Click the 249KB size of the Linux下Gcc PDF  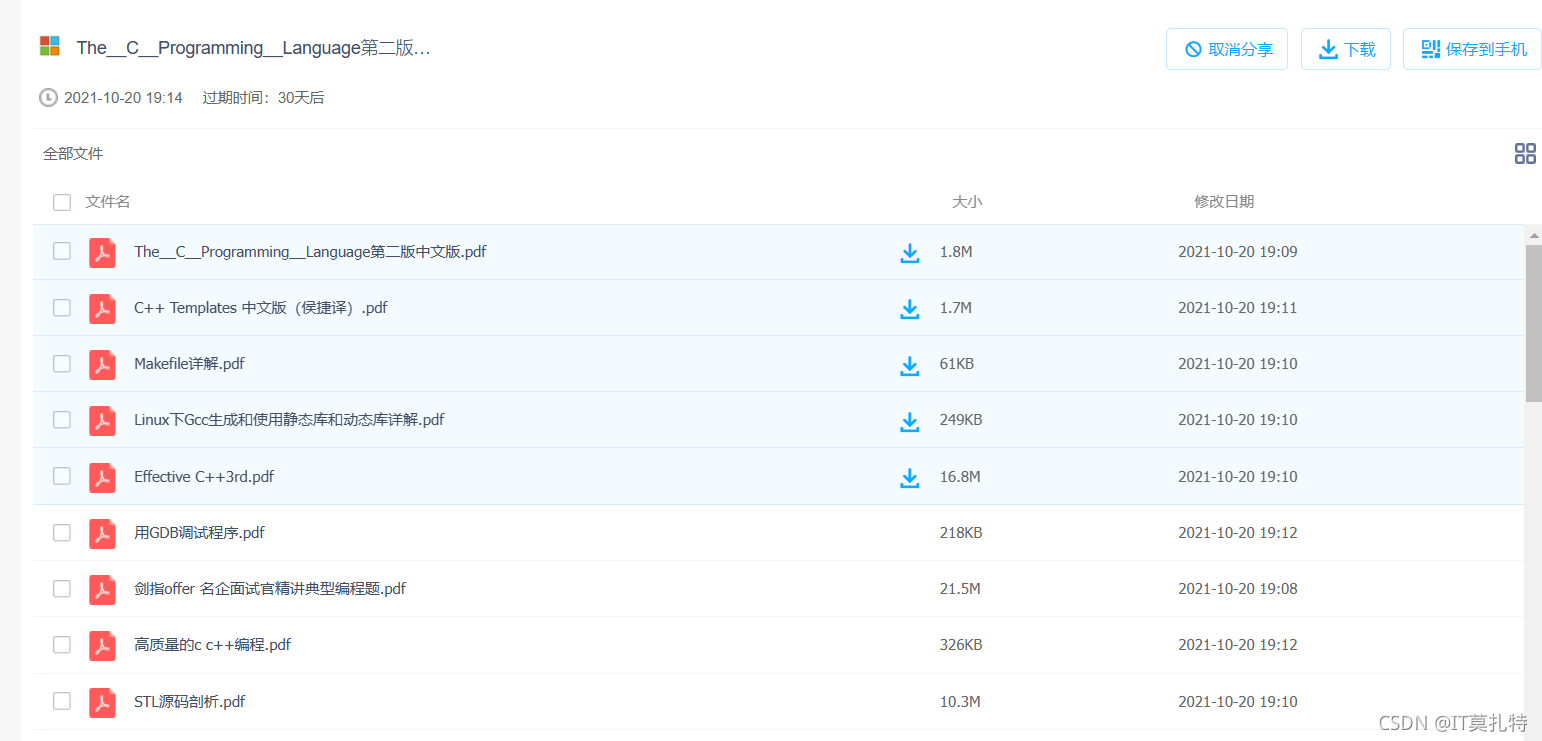click(x=961, y=420)
